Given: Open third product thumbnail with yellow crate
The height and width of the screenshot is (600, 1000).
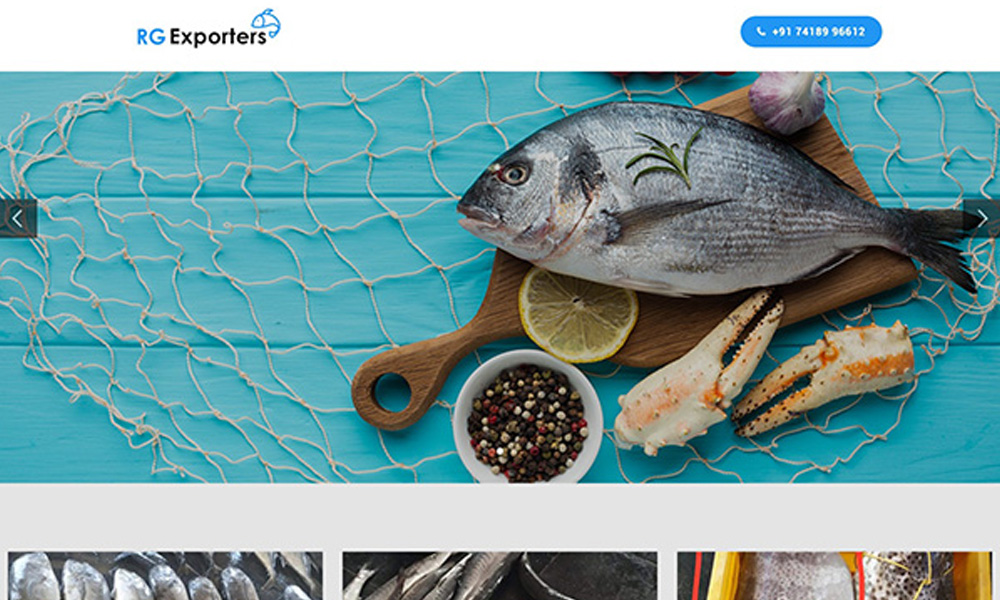Looking at the screenshot, I should click(834, 576).
